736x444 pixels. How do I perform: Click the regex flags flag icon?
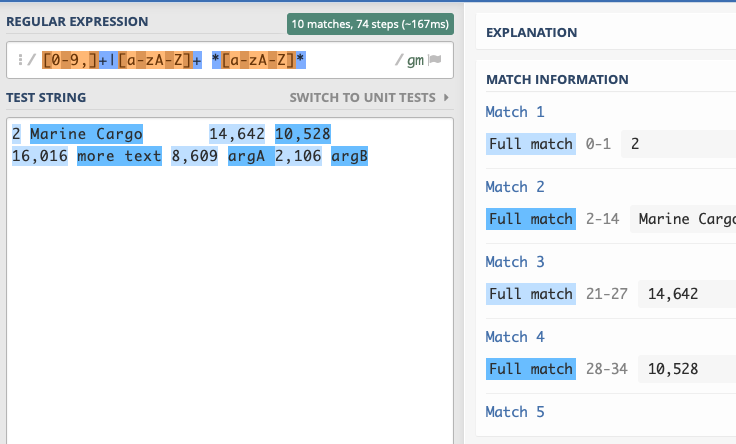(x=435, y=61)
